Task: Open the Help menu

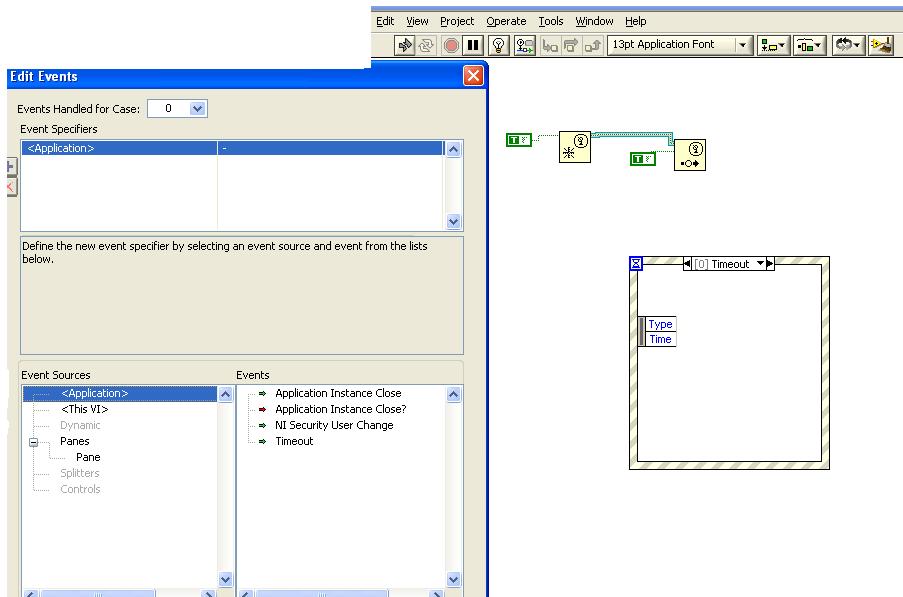Action: (x=635, y=21)
